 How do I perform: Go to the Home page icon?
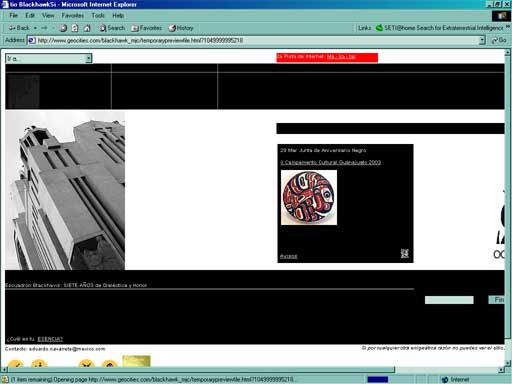87,28
